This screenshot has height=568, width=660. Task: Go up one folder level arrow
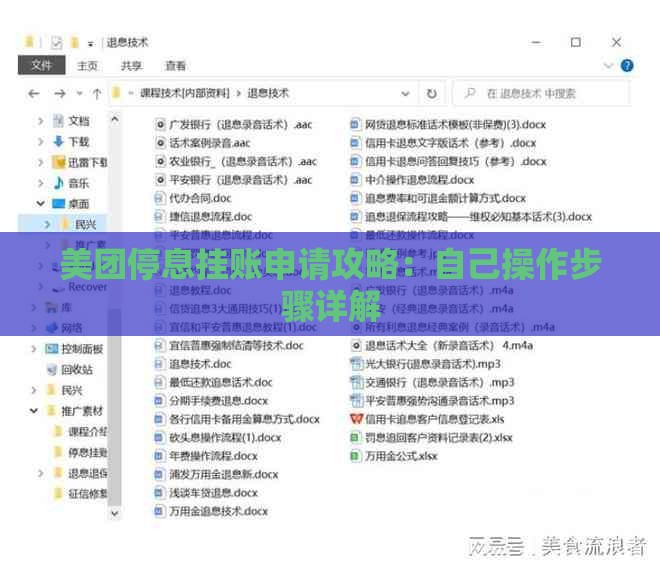pos(97,93)
